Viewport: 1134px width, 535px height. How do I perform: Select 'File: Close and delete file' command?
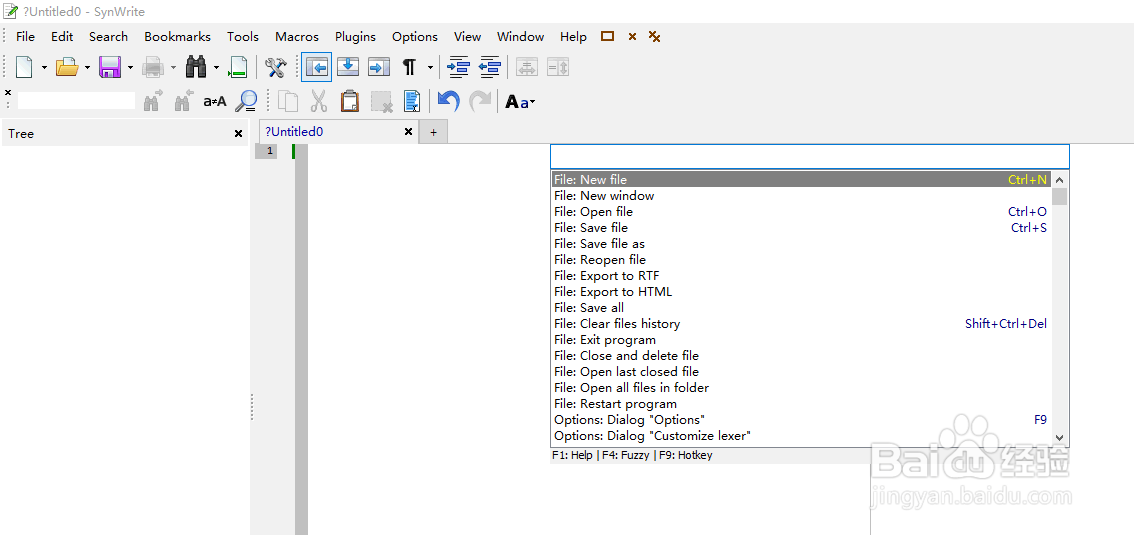tap(801, 356)
